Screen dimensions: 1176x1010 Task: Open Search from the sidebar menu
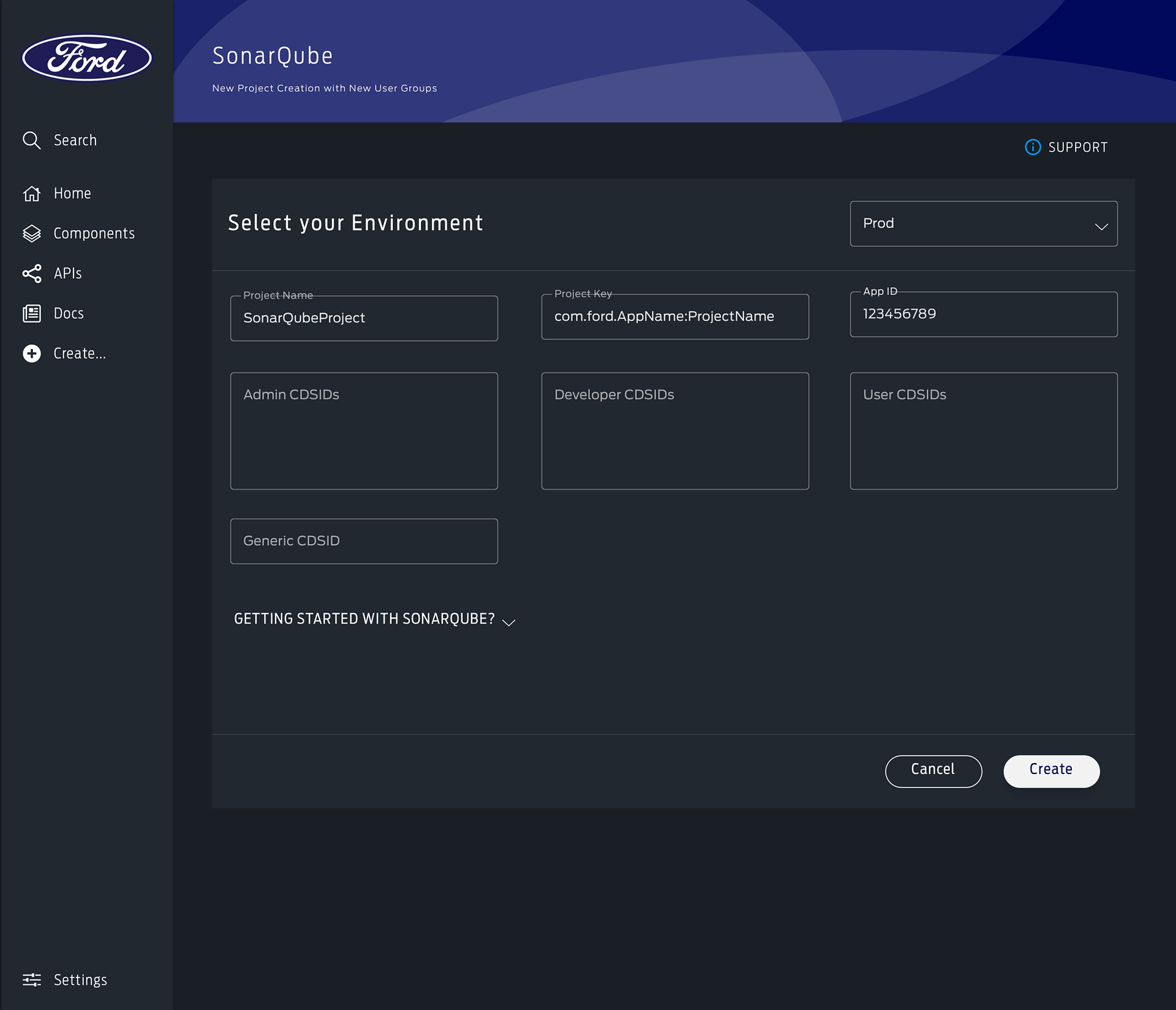75,140
